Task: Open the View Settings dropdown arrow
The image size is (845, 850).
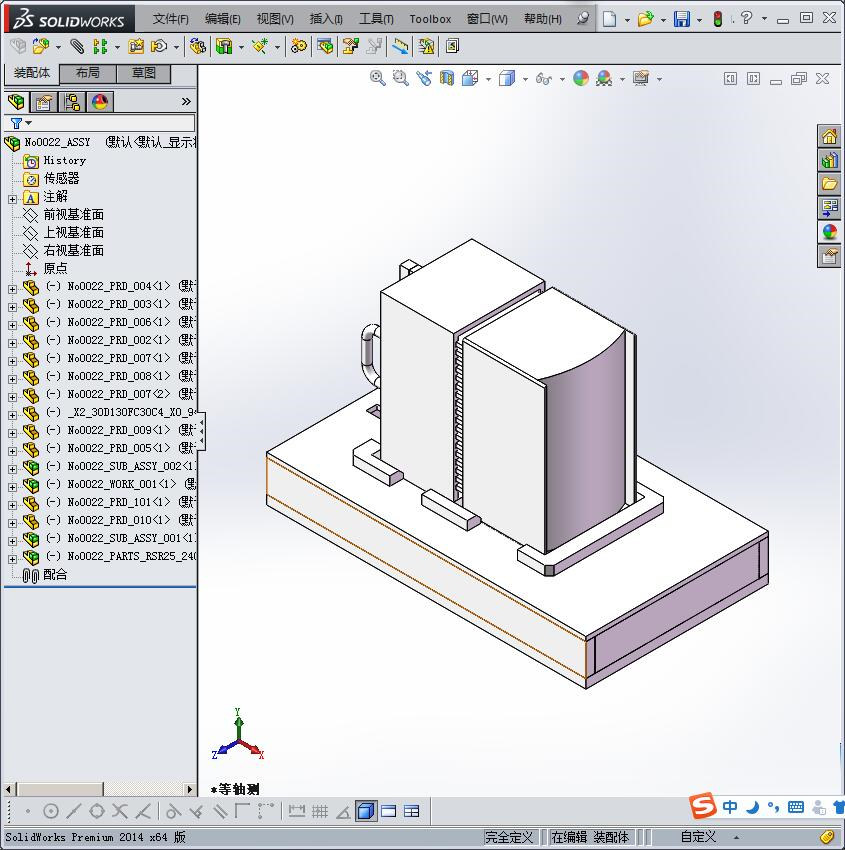Action: tap(660, 79)
